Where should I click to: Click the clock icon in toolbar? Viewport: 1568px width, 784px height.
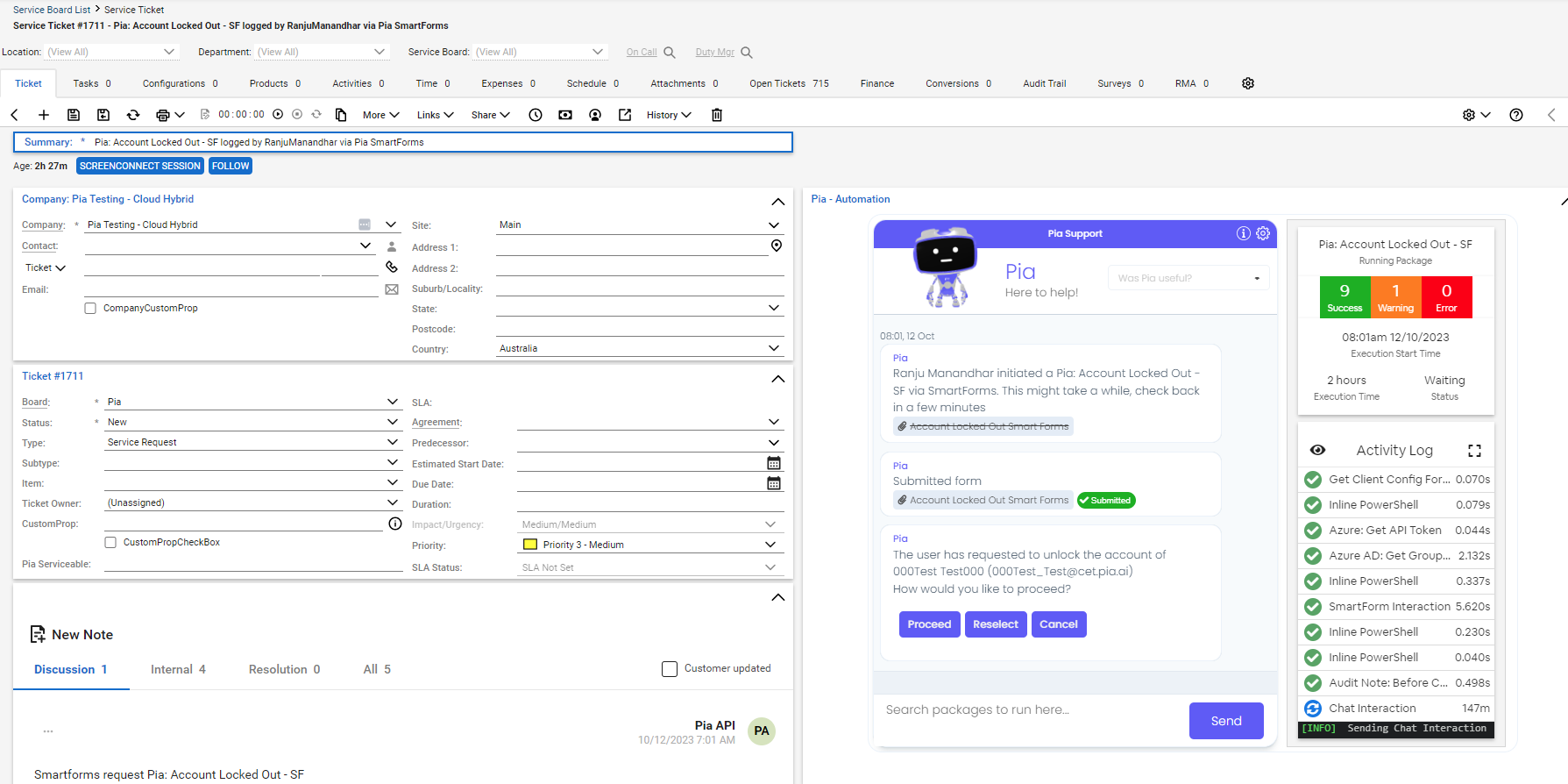(536, 115)
